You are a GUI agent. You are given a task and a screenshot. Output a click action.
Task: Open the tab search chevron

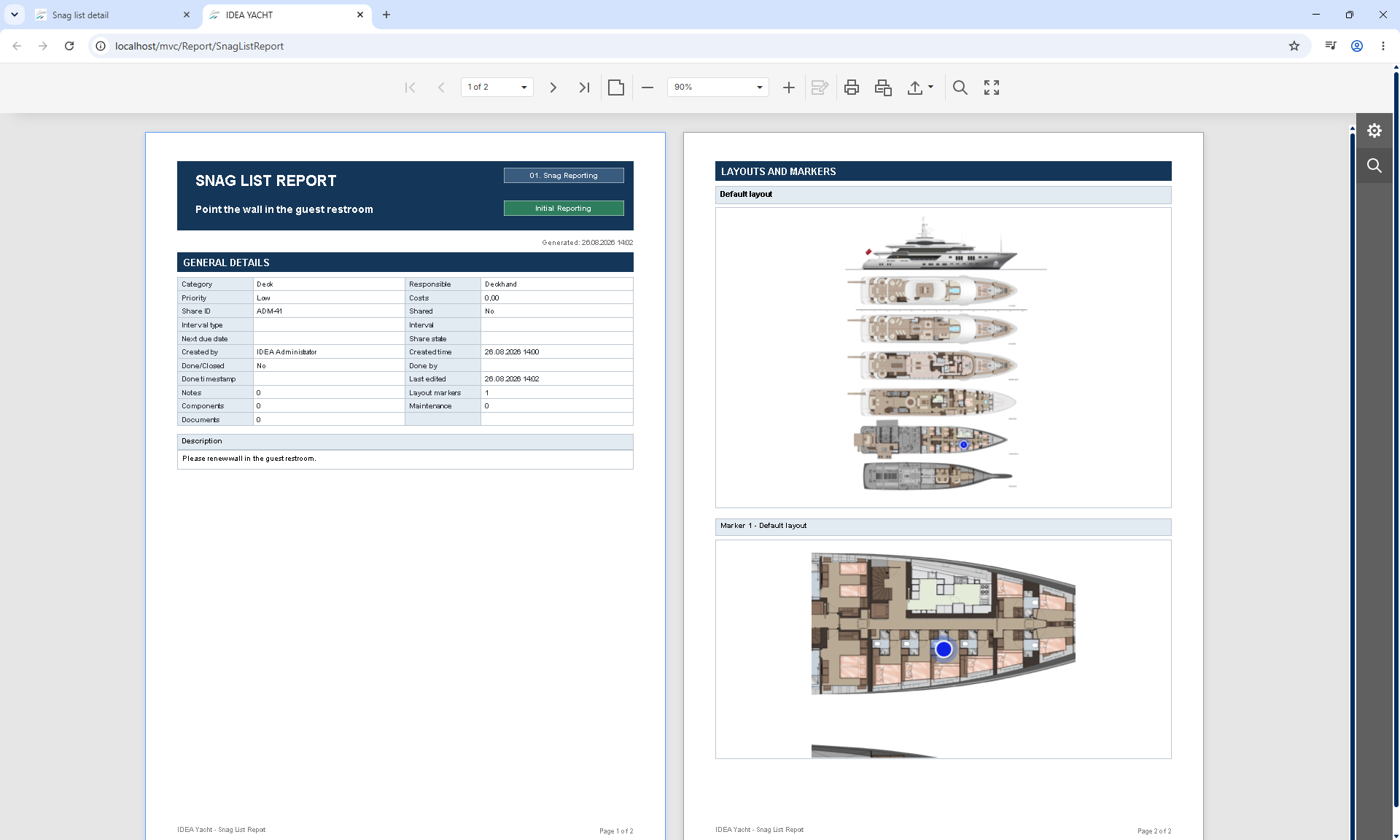[15, 15]
